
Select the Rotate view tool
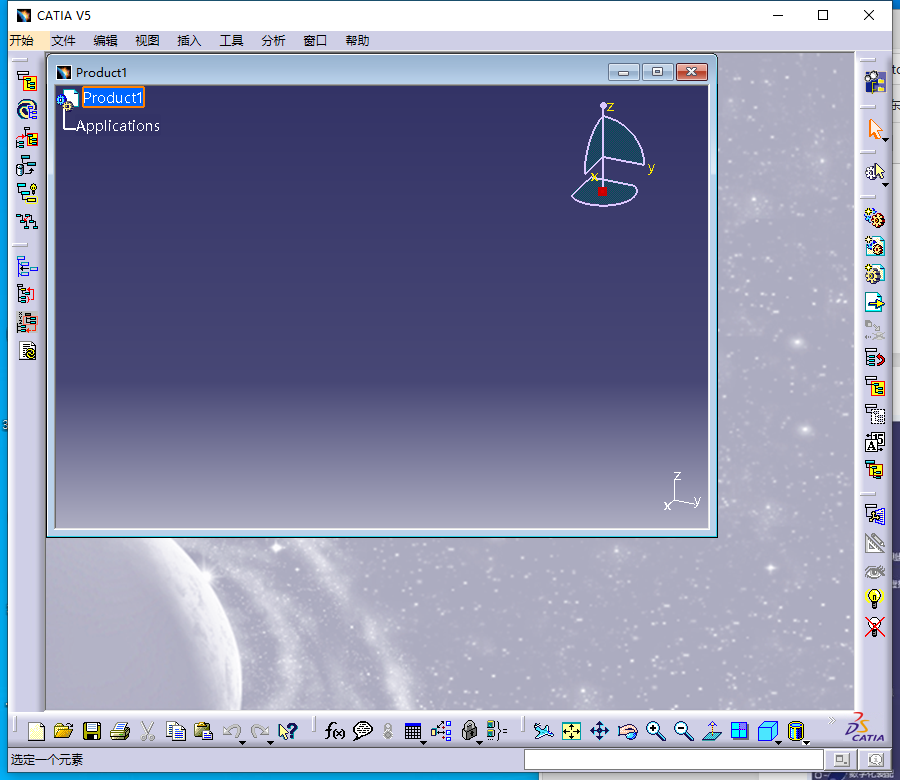[630, 731]
